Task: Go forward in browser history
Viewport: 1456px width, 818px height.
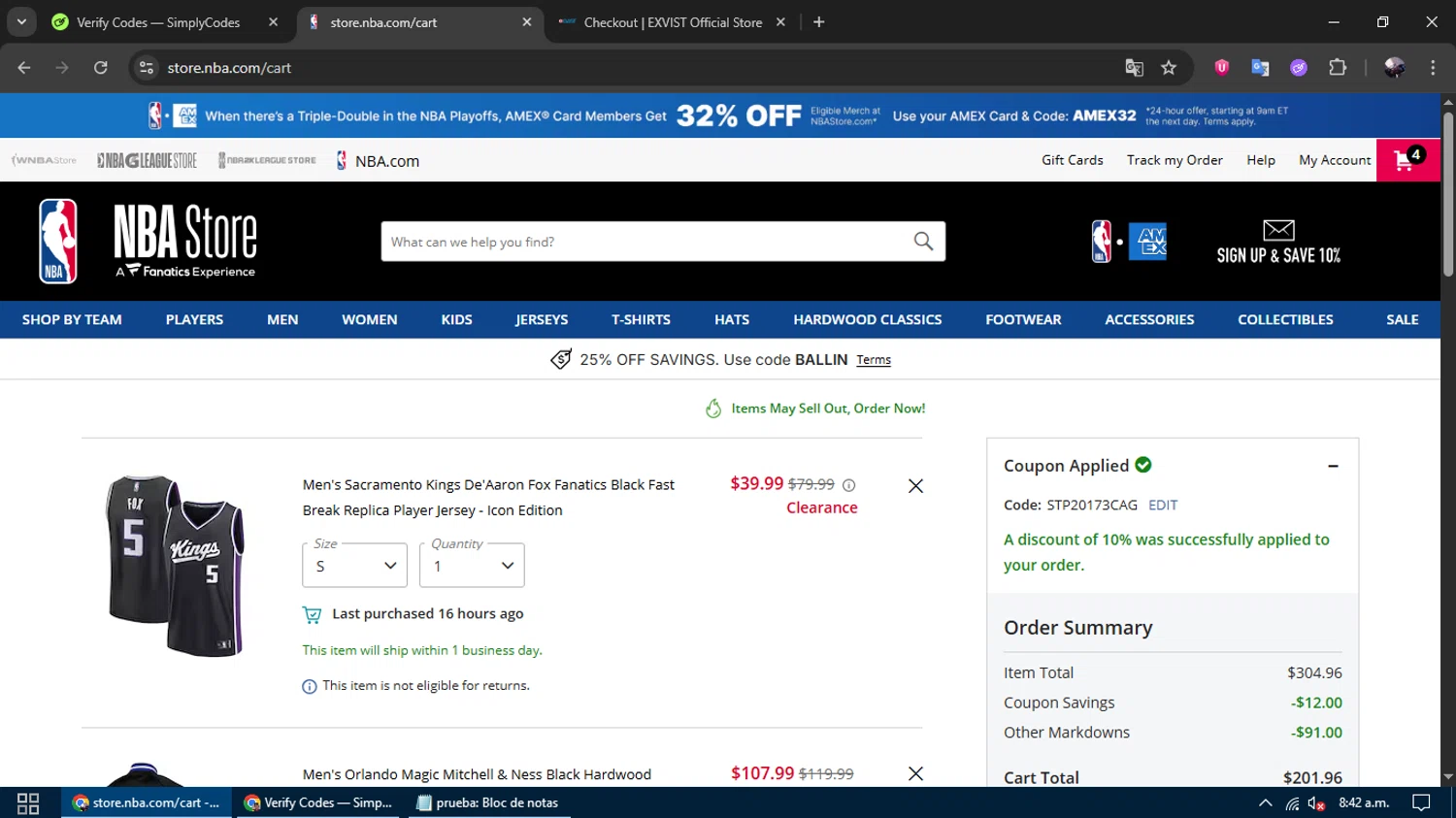Action: coord(62,68)
